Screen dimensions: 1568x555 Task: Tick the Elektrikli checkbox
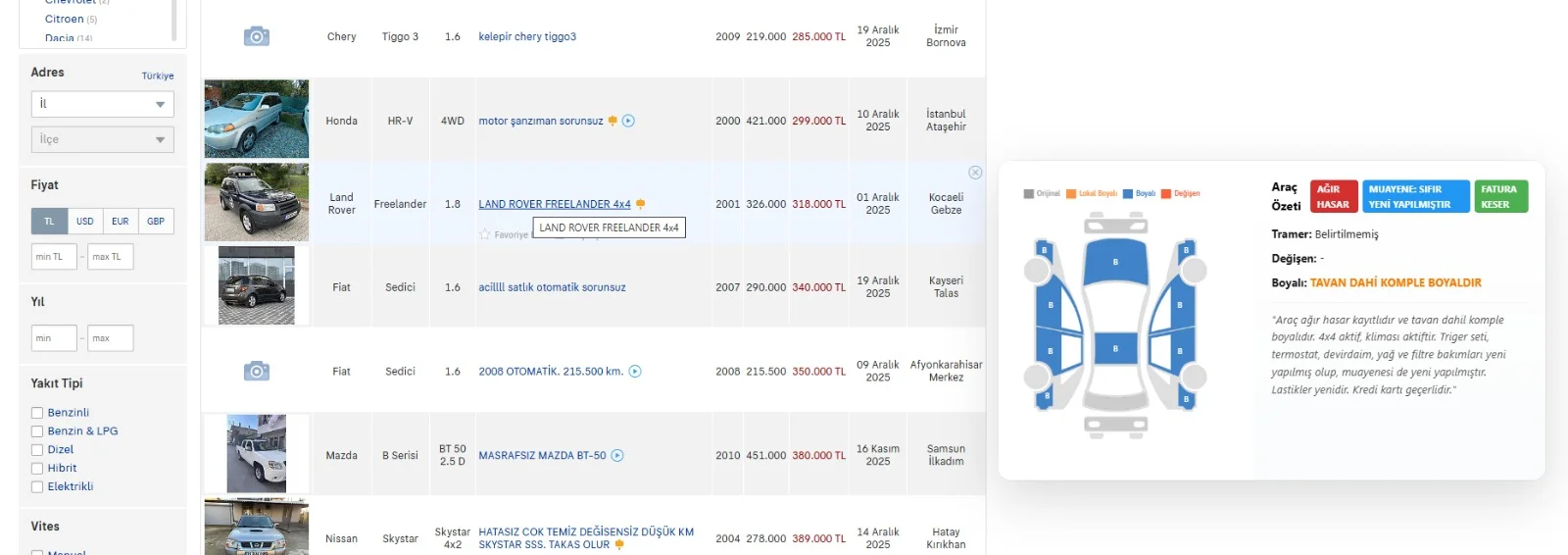click(x=37, y=487)
